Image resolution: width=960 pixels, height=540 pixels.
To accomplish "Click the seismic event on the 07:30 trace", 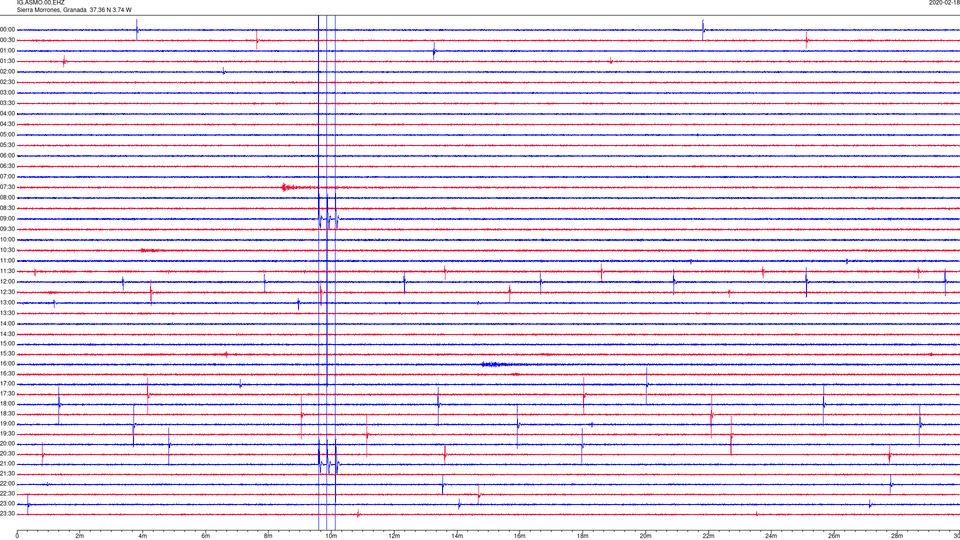I will point(296,187).
